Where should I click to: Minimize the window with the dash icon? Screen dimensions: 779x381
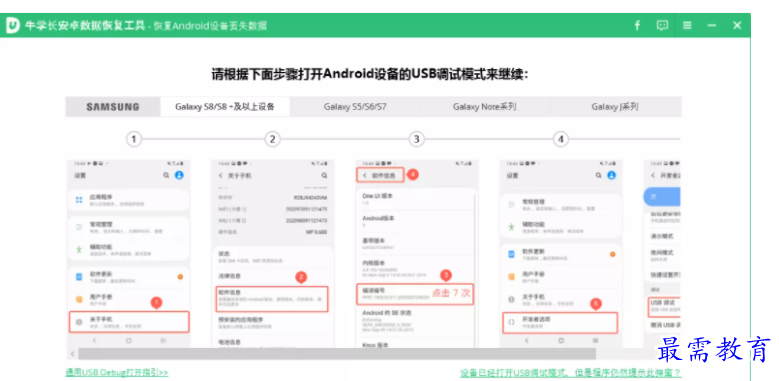tap(712, 25)
